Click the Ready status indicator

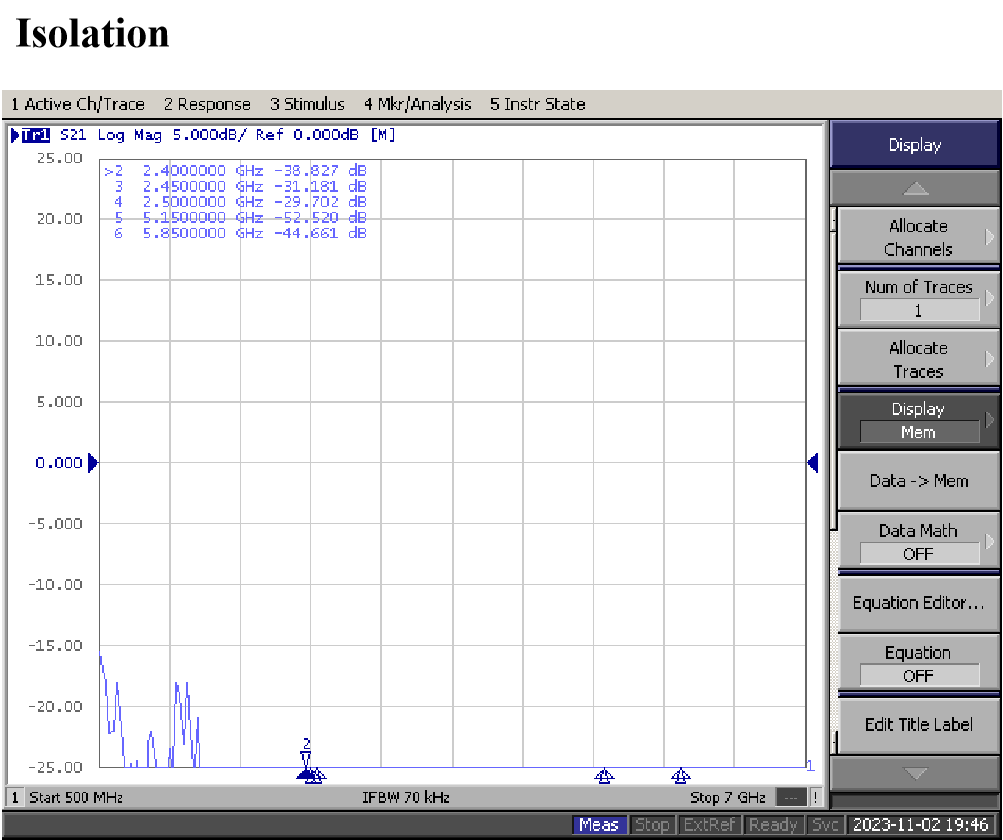[x=773, y=825]
